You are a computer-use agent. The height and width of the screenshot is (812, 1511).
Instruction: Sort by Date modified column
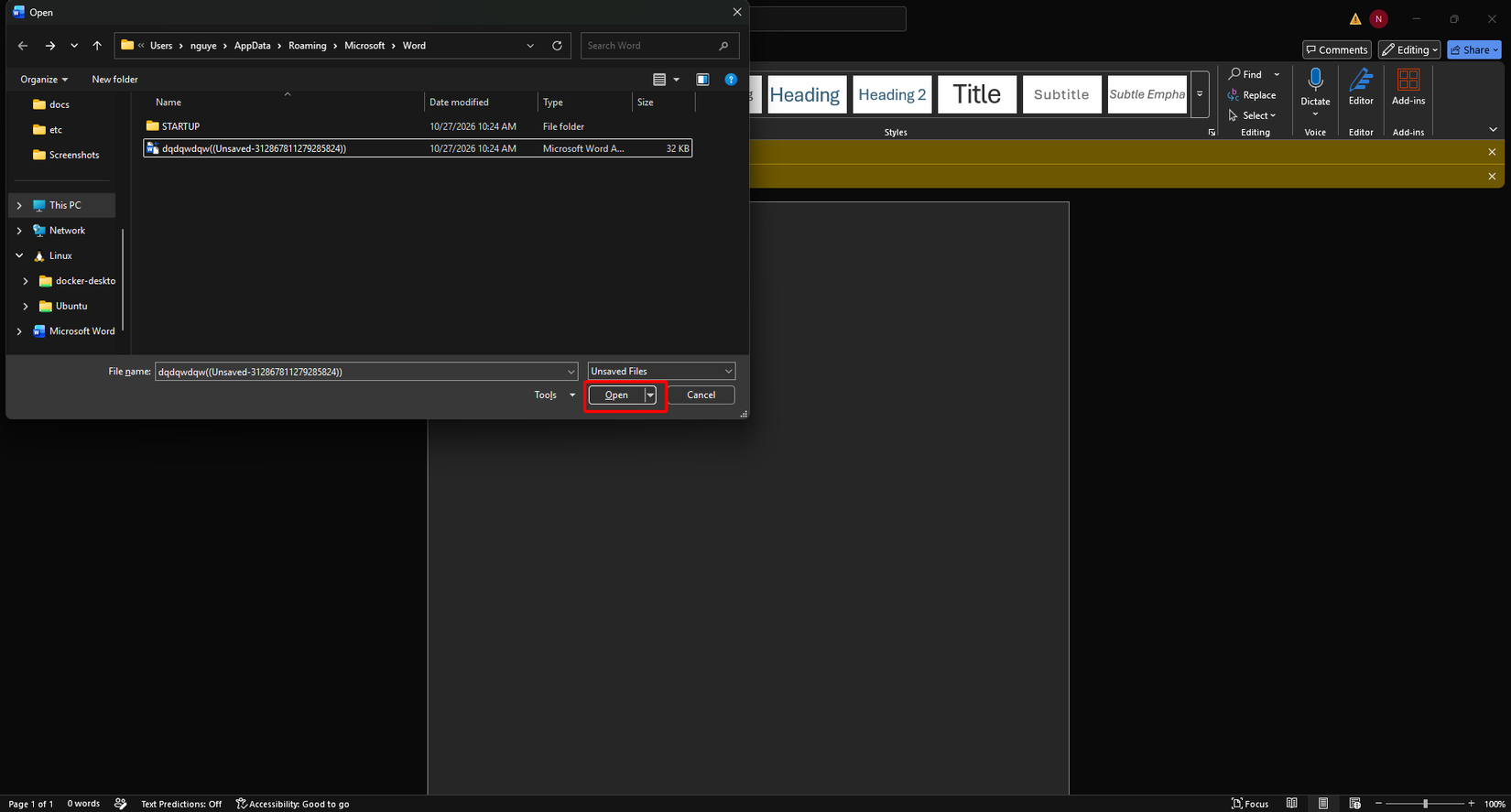point(481,103)
